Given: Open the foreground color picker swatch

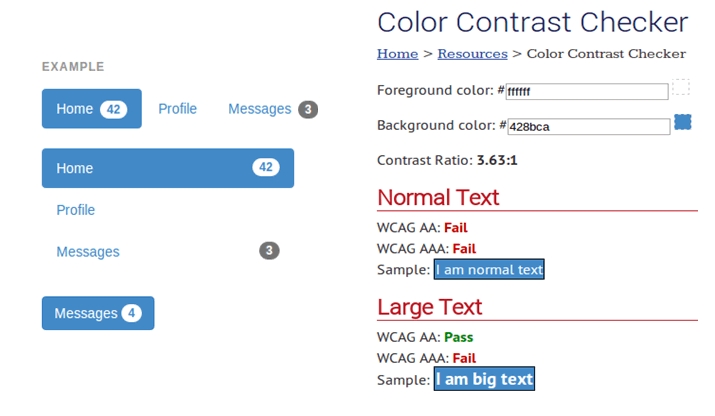Looking at the screenshot, I should click(x=681, y=87).
